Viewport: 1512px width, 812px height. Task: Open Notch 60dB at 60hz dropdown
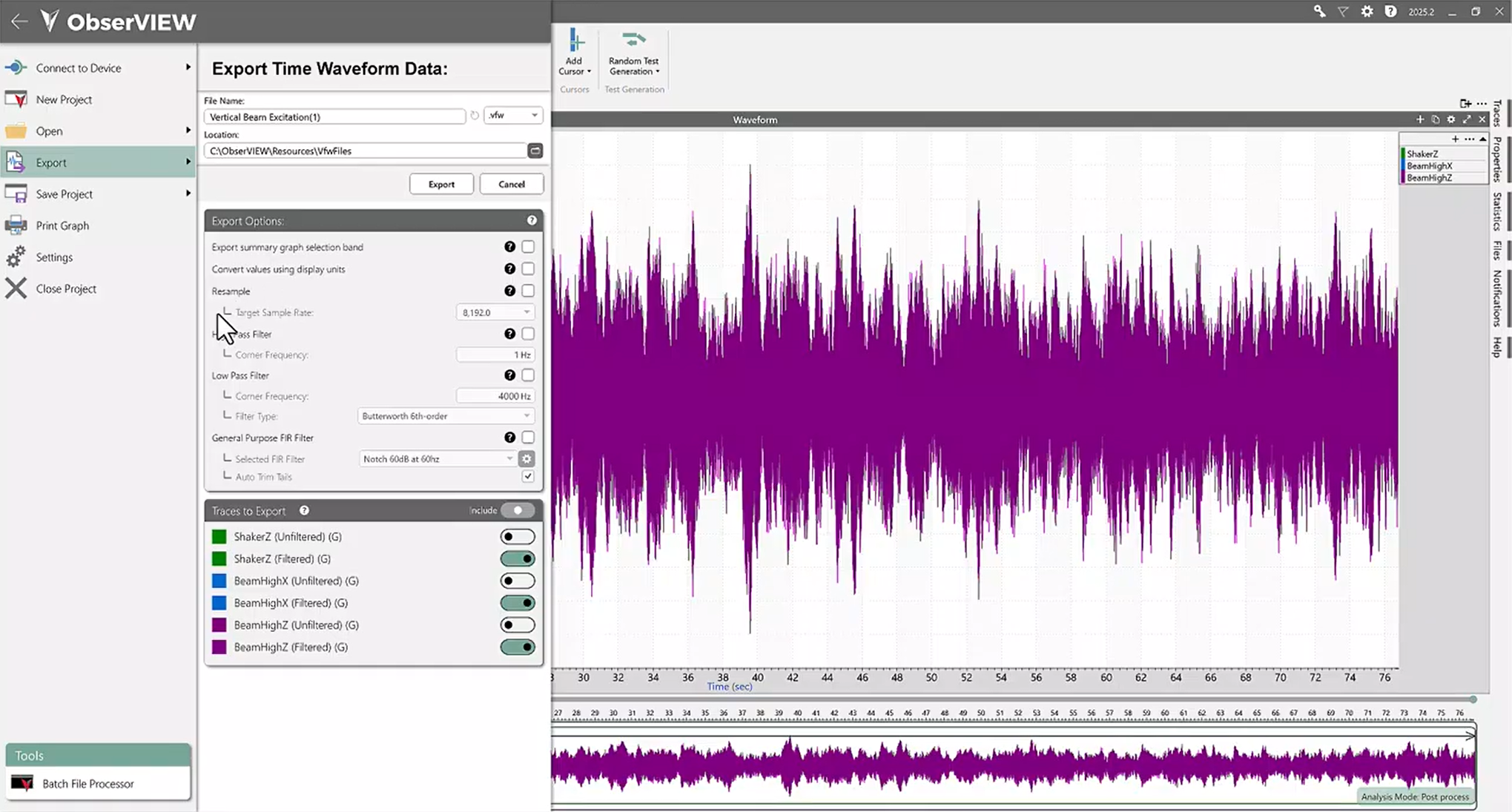click(x=438, y=459)
